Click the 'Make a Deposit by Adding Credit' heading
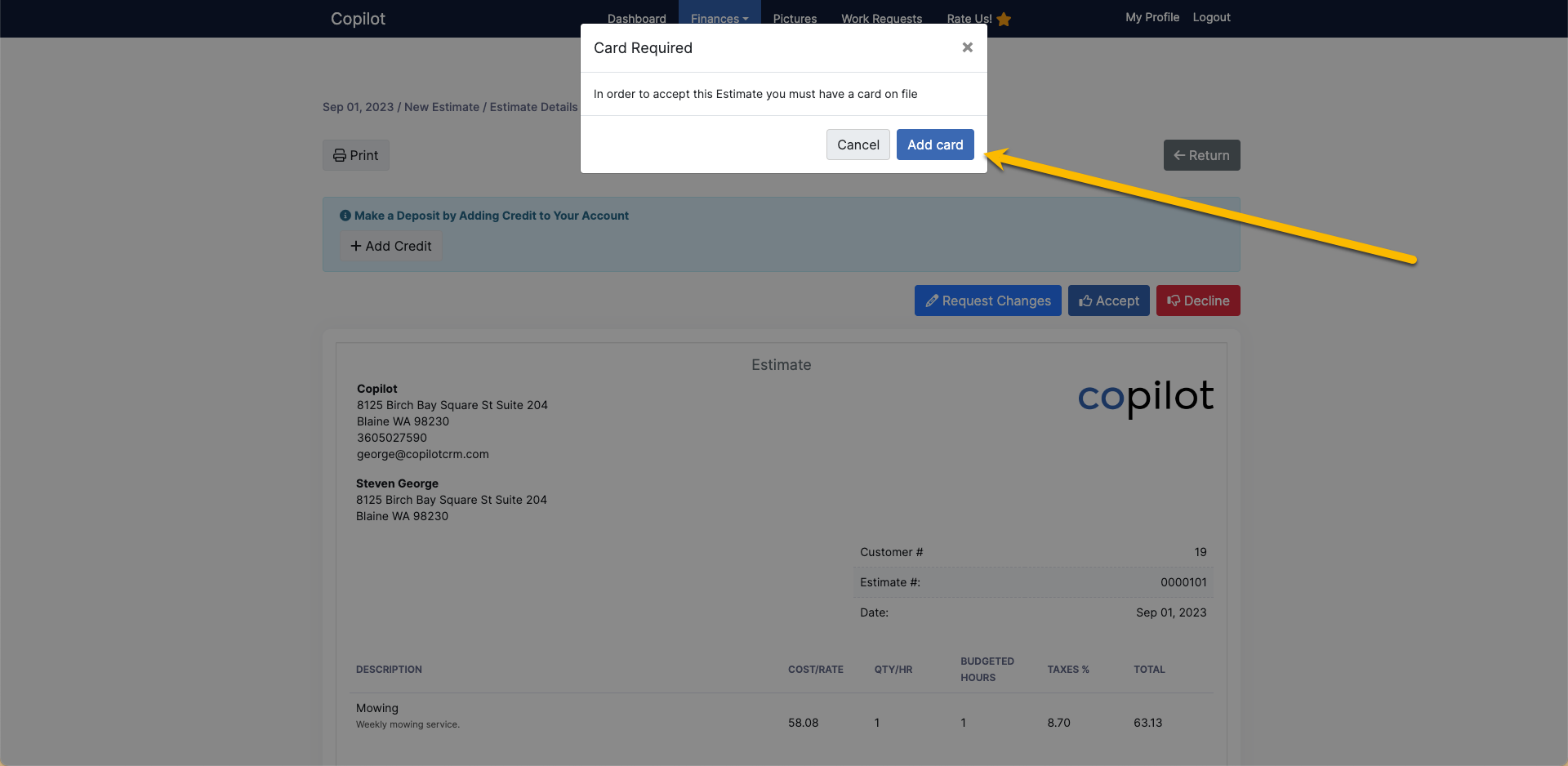1568x766 pixels. pyautogui.click(x=491, y=216)
